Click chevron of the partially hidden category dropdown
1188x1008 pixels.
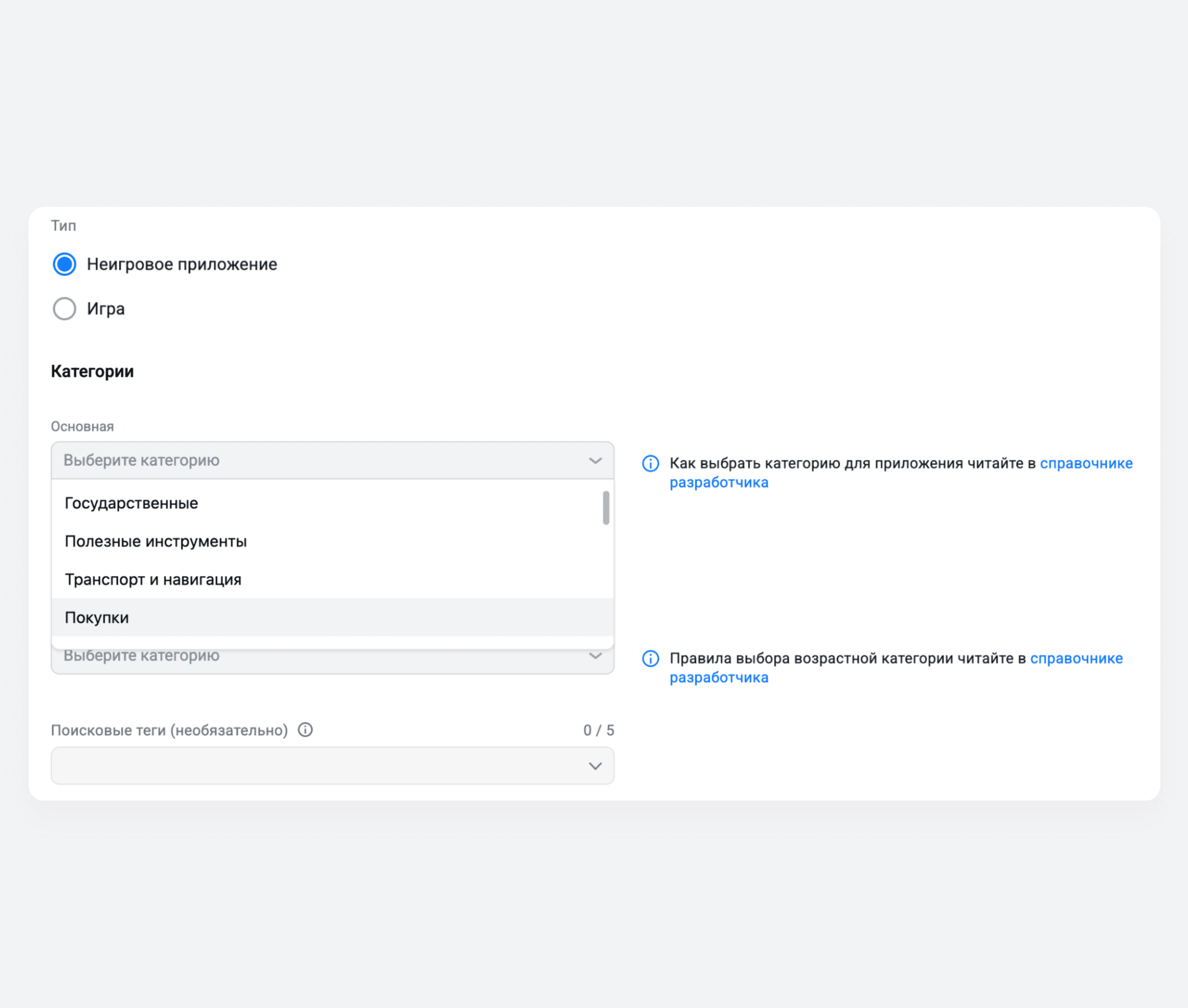[595, 656]
